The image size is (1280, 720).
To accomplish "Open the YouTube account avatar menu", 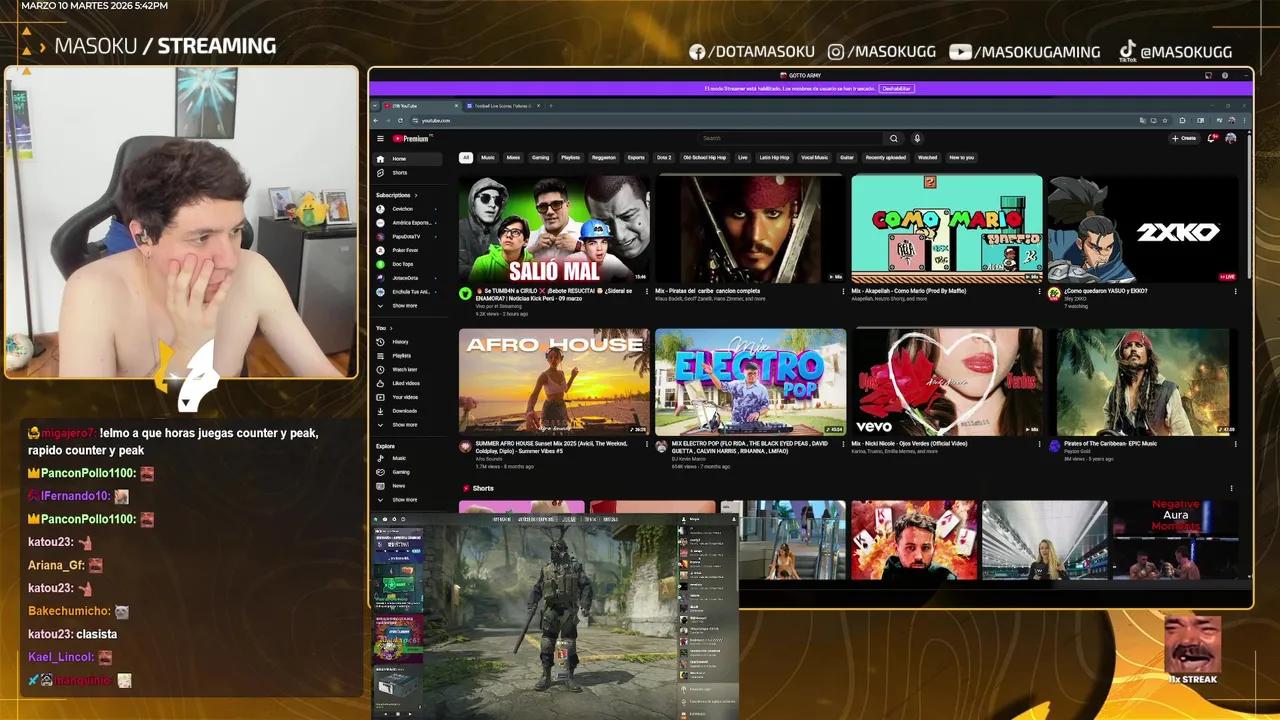I will [1231, 138].
